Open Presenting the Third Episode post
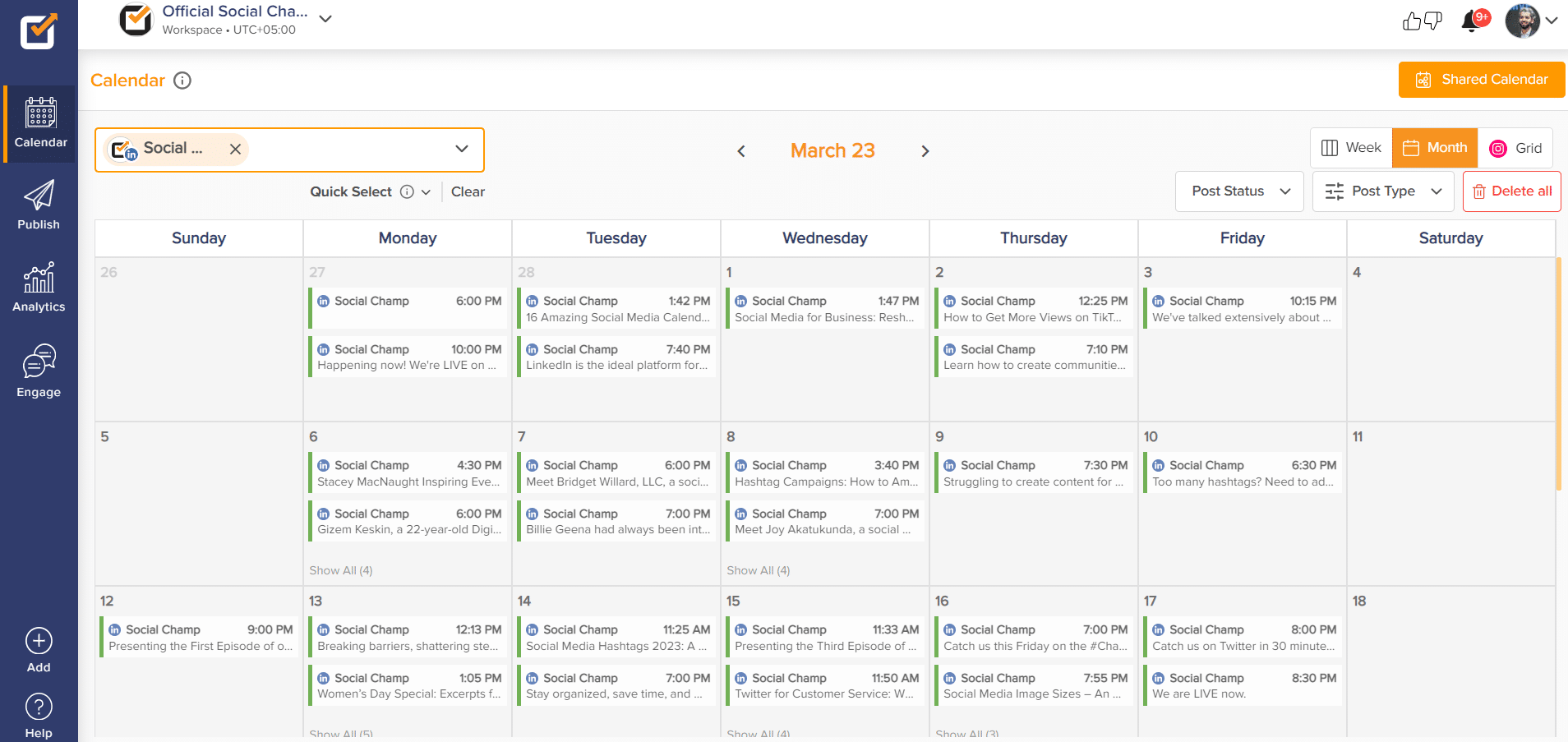The image size is (1568, 742). coord(825,637)
